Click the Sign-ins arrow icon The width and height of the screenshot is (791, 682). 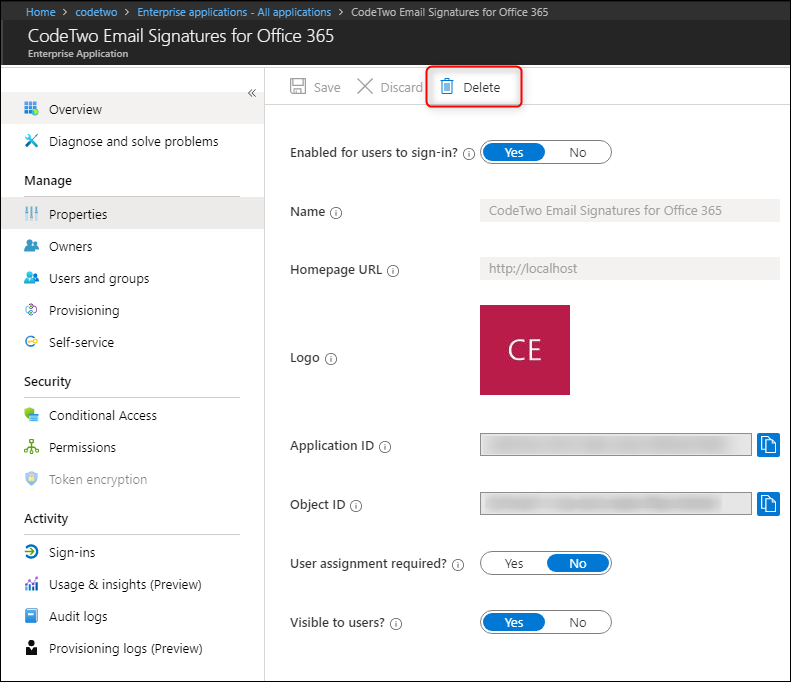click(x=31, y=551)
